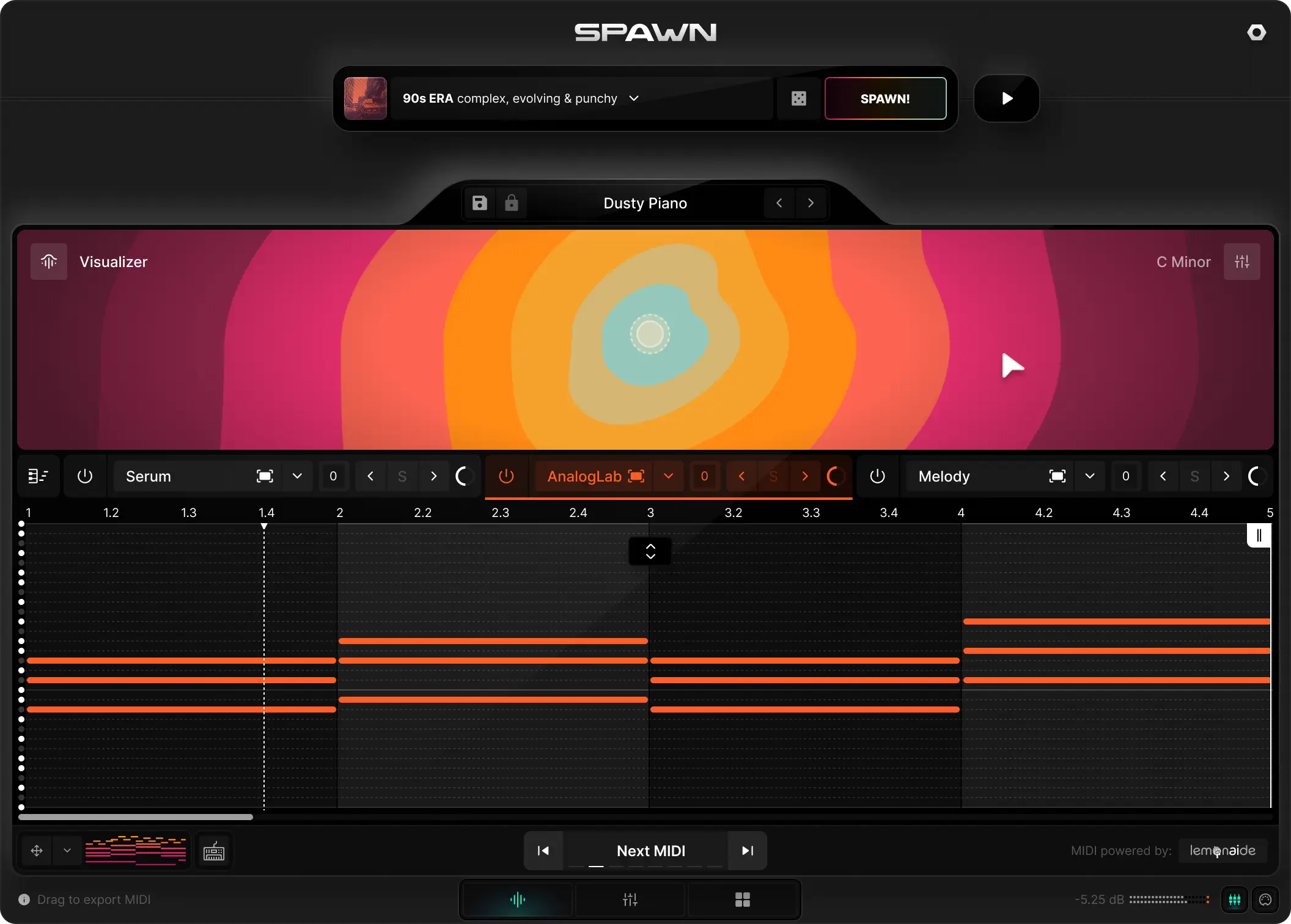The width and height of the screenshot is (1291, 924).
Task: Expand the Melody track dropdown
Action: (x=1090, y=476)
